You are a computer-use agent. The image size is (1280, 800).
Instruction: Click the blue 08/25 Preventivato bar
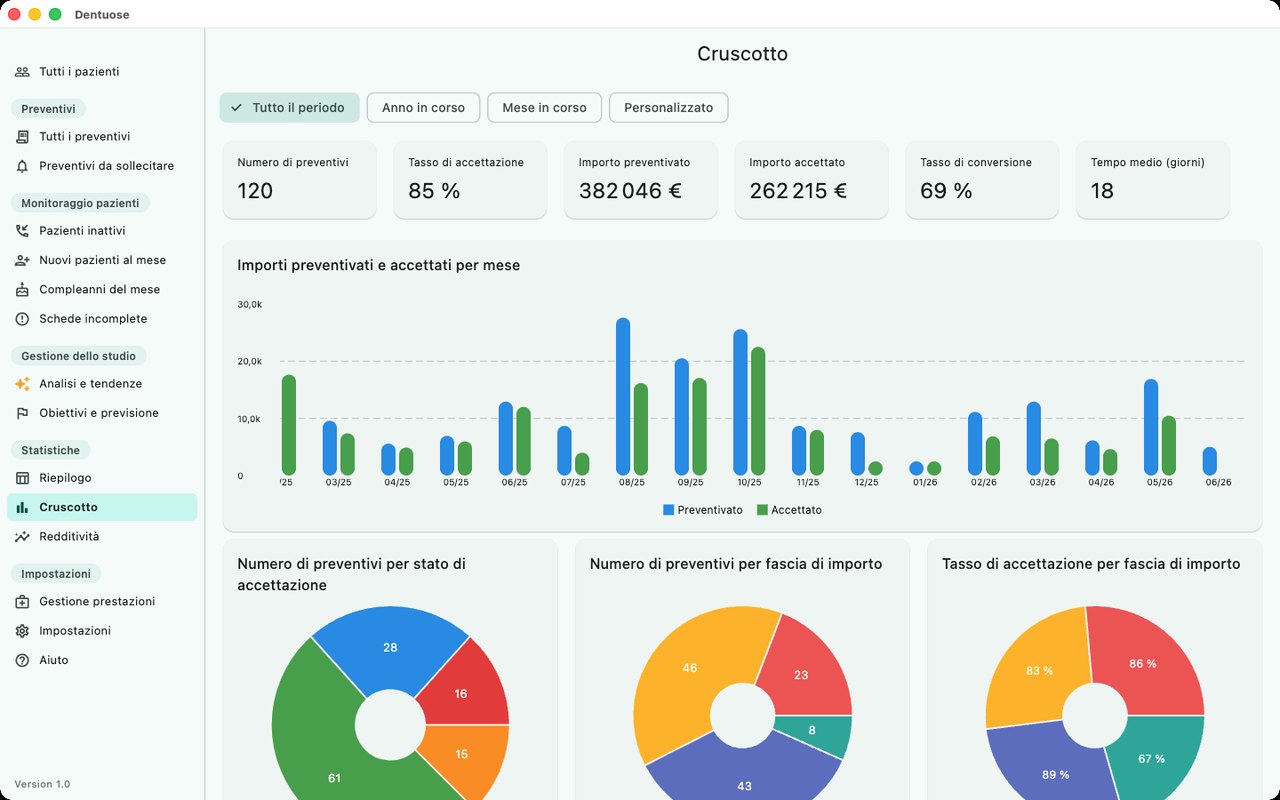623,396
